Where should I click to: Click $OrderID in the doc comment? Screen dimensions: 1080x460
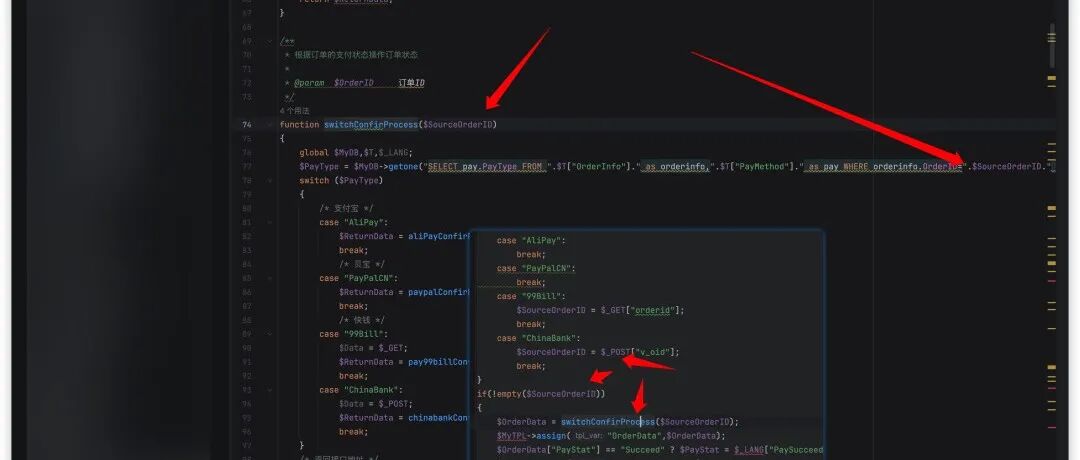353,83
